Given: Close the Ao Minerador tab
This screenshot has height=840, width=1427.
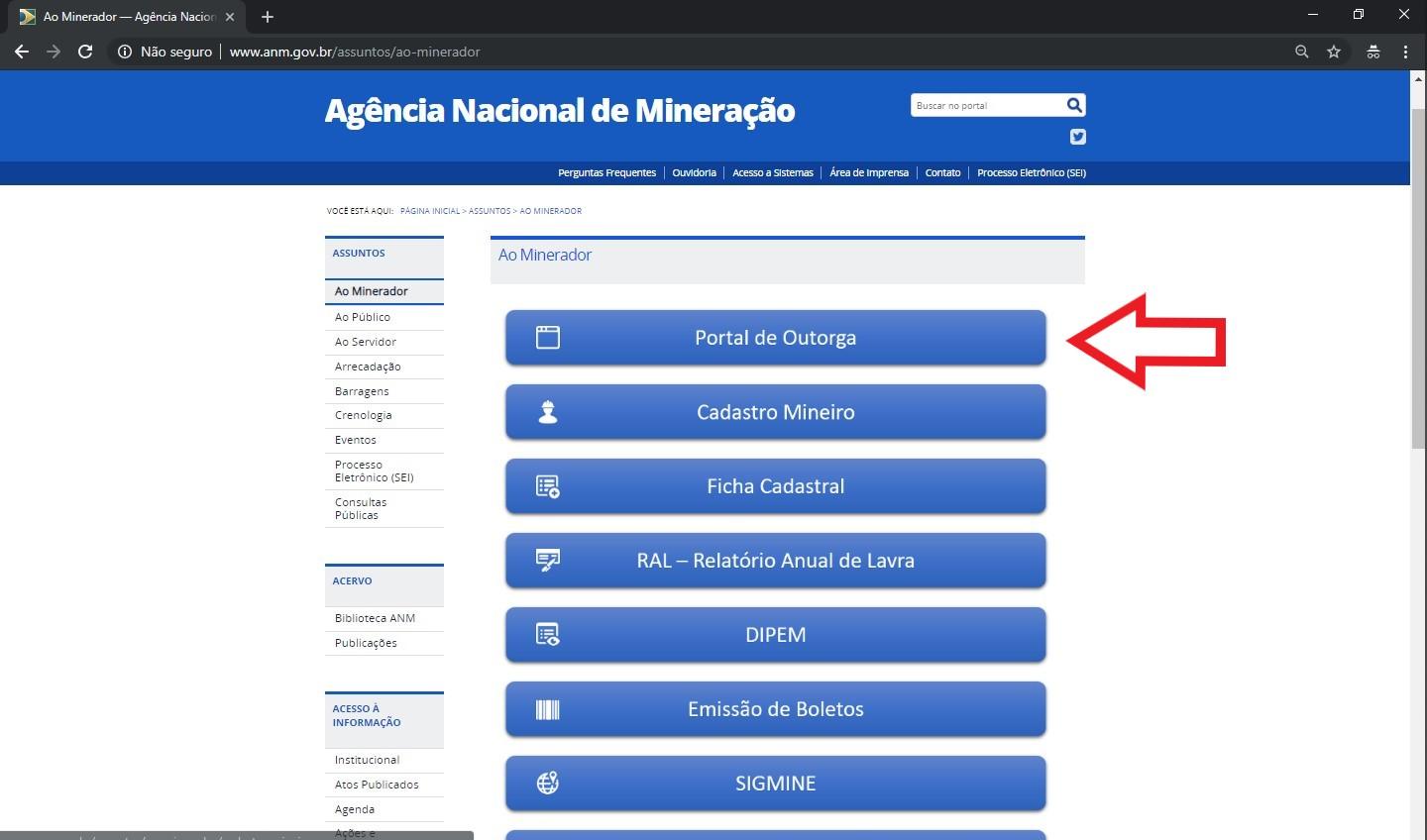Looking at the screenshot, I should [x=230, y=17].
